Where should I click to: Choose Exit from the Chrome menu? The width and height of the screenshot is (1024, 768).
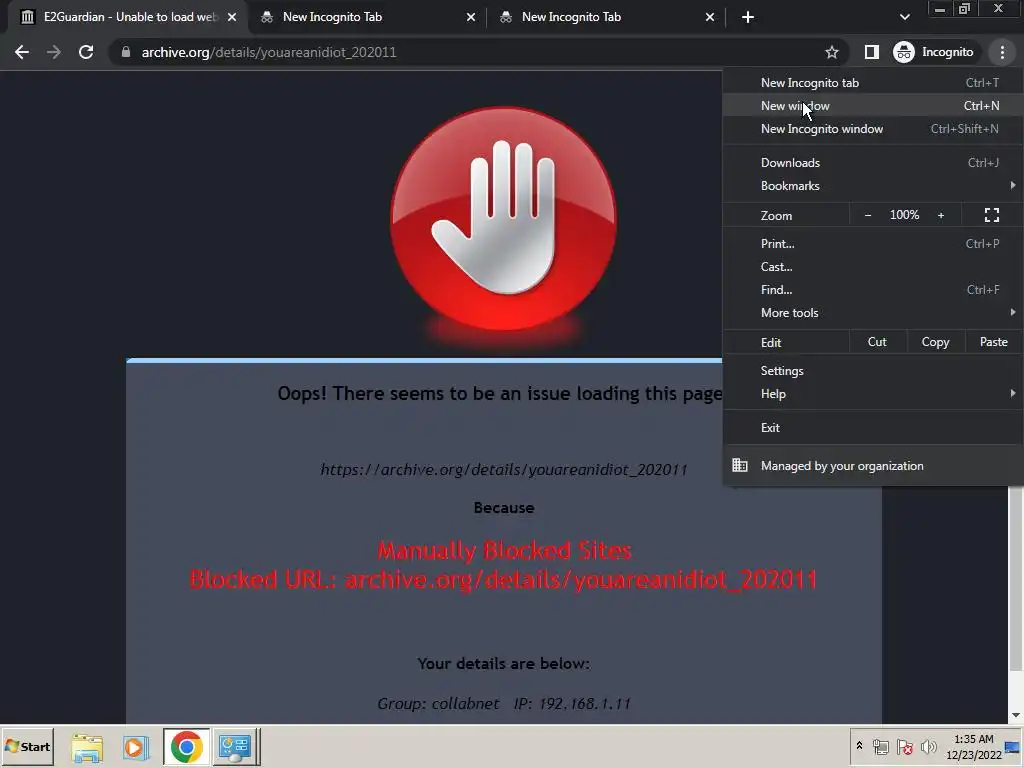click(873, 428)
